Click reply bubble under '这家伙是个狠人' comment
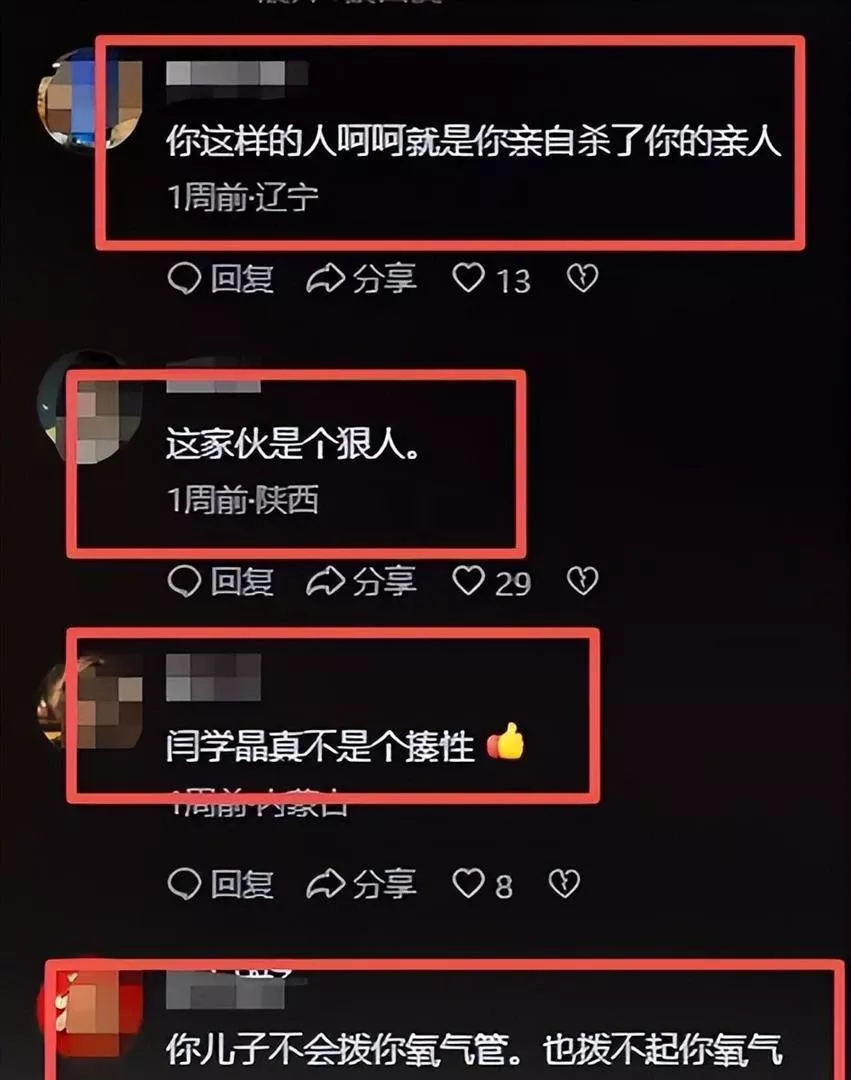Viewport: 851px width, 1080px height. (185, 581)
